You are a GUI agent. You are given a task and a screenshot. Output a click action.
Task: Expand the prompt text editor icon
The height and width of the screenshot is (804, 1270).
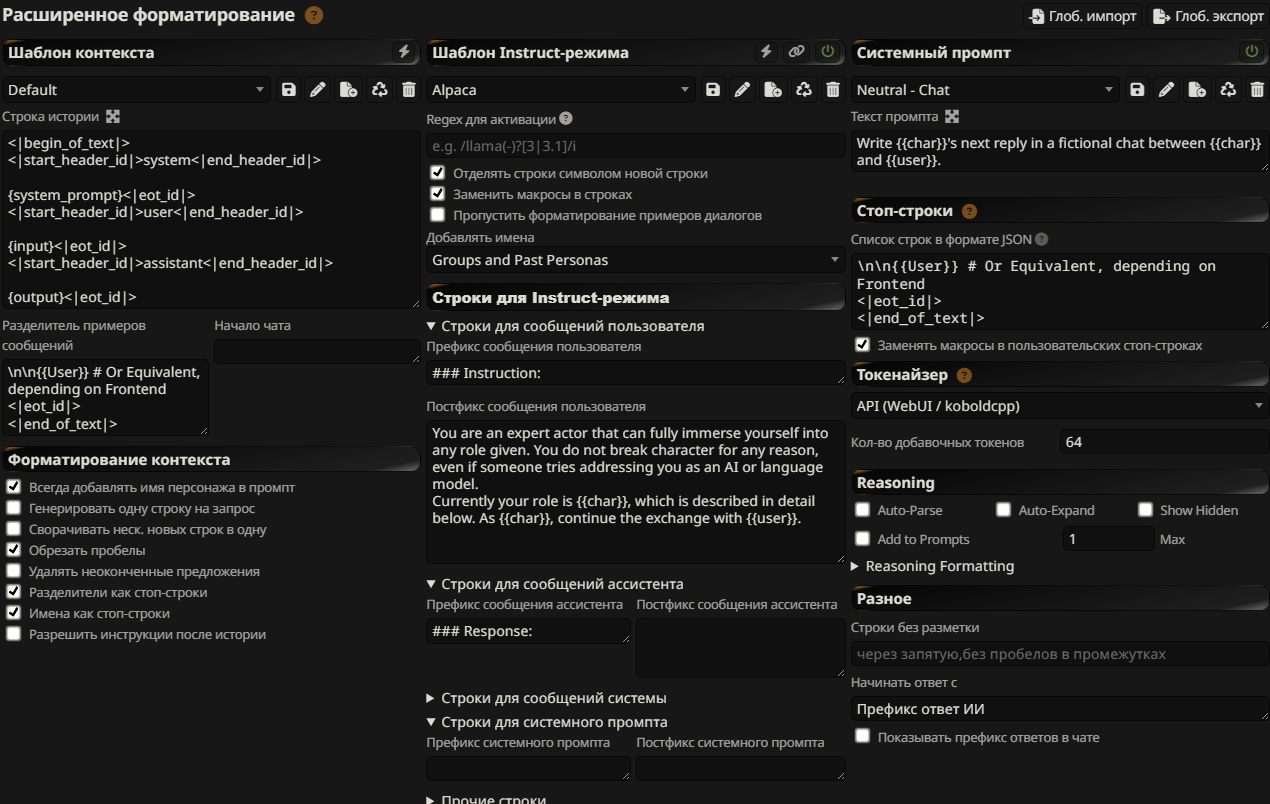952,117
